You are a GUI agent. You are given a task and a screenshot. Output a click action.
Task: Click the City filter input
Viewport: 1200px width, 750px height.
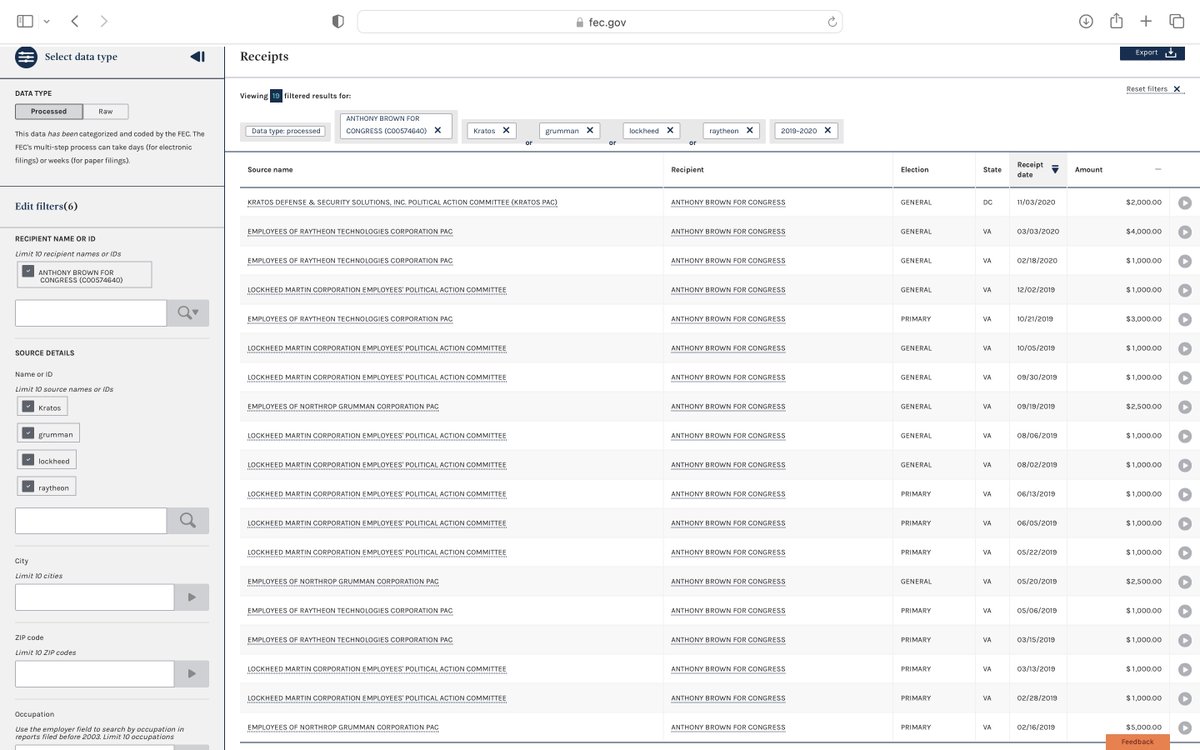pos(95,598)
